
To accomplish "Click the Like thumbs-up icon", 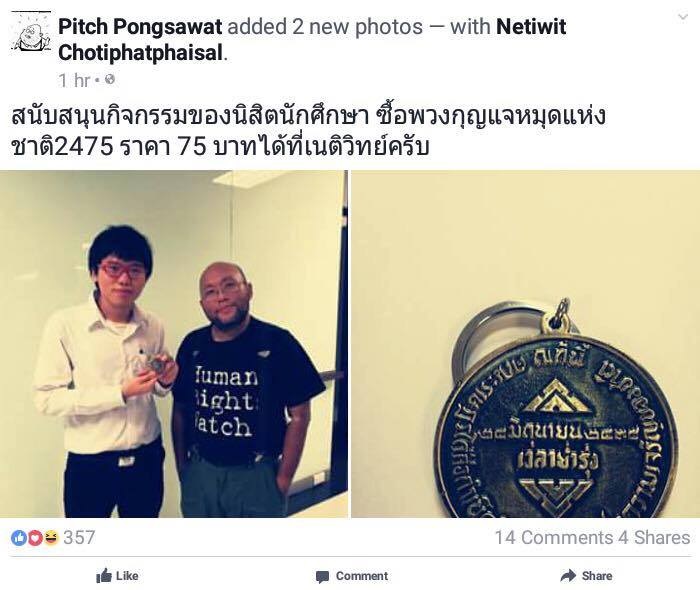I will click(104, 576).
